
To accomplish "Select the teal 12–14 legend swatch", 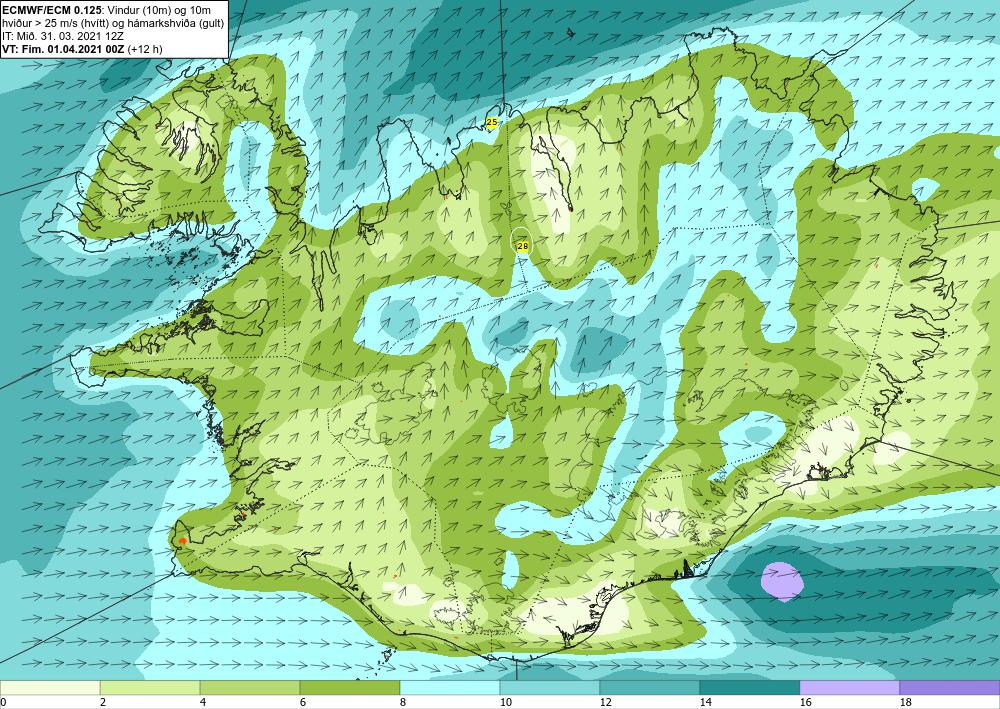I will [650, 688].
